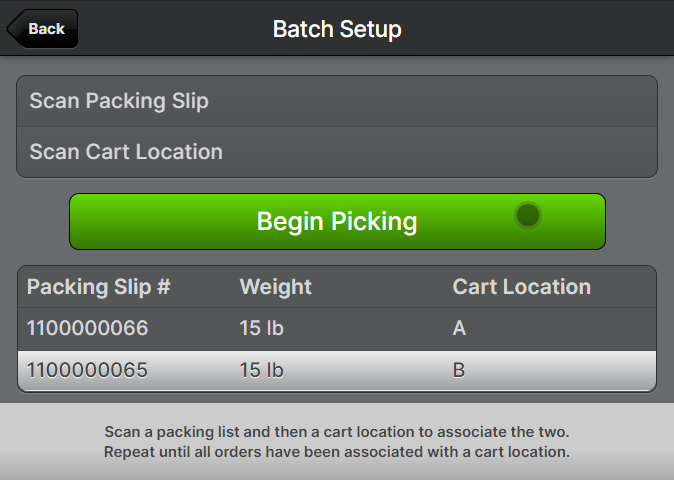This screenshot has height=480, width=674.
Task: Click 15 lb weight for slip 1100000065
Action: pyautogui.click(x=262, y=371)
